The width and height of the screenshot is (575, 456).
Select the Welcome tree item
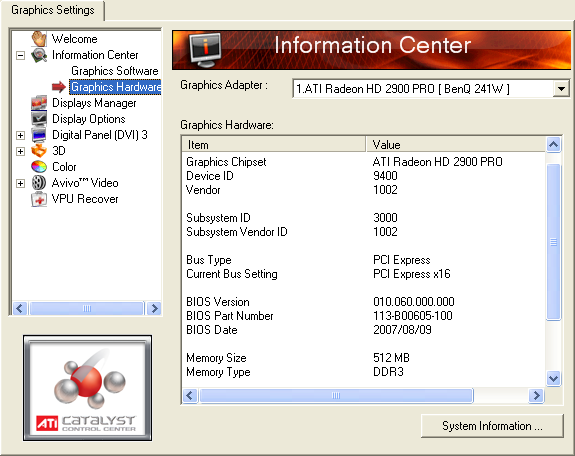click(74, 39)
